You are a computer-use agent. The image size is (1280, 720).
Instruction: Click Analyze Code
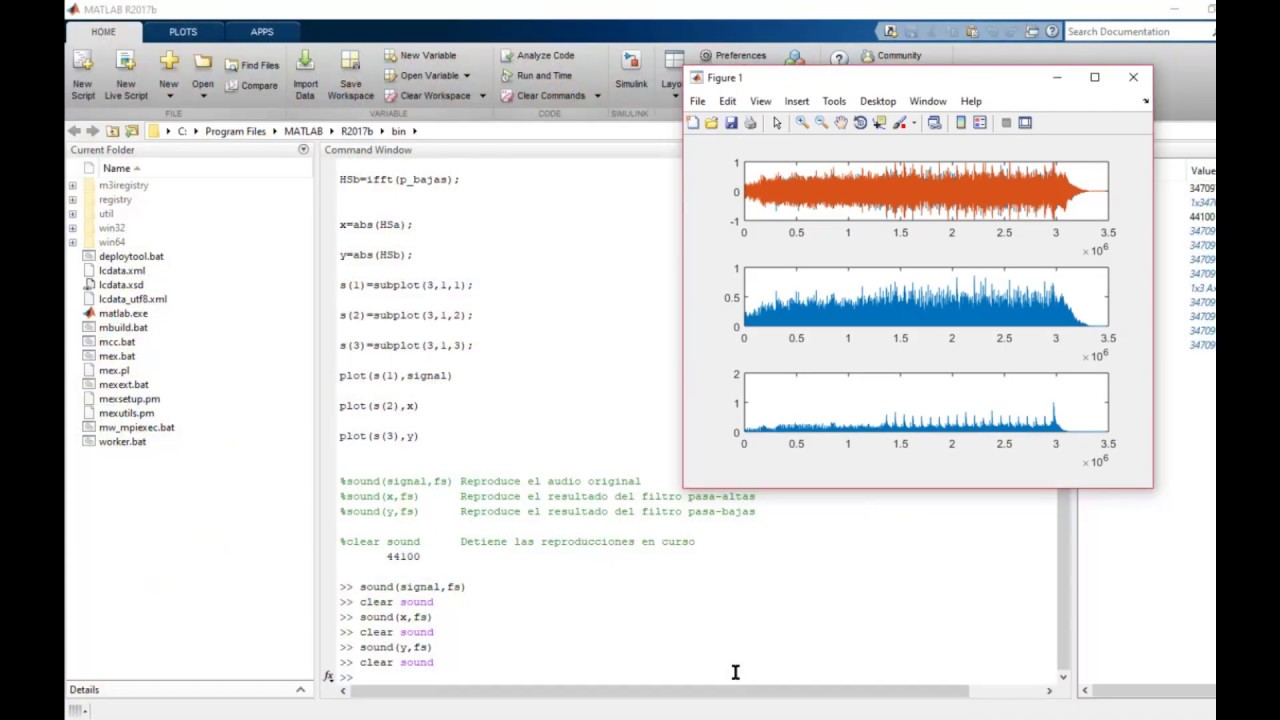click(537, 56)
